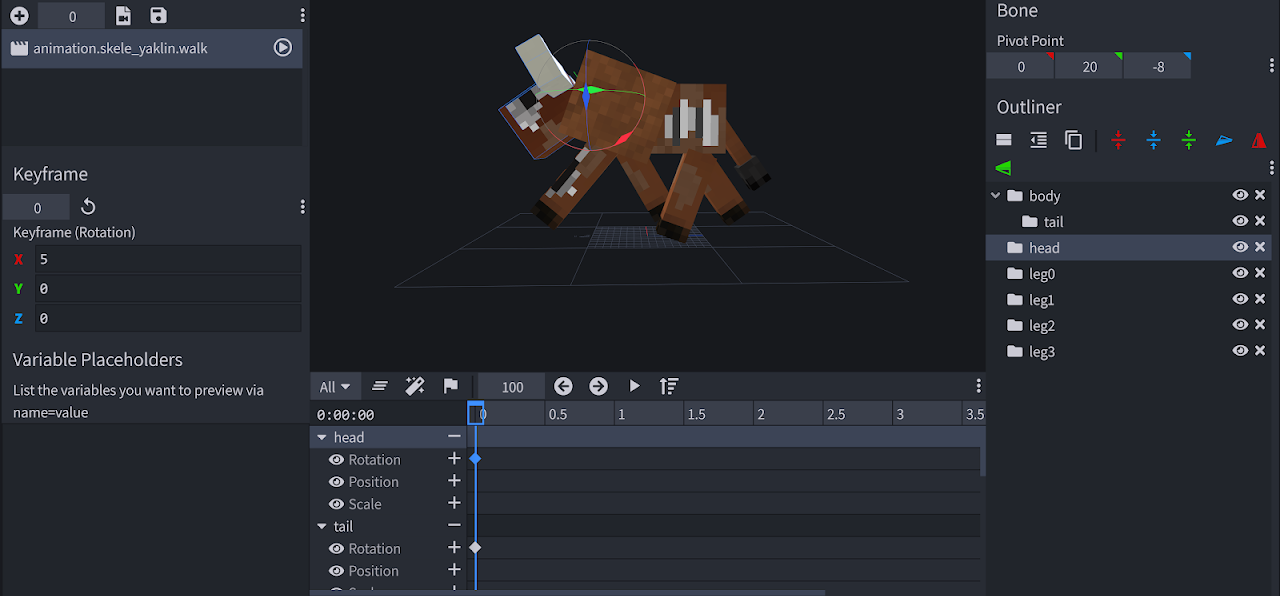Collapse the body group in Outliner
This screenshot has width=1280, height=596.
click(996, 196)
